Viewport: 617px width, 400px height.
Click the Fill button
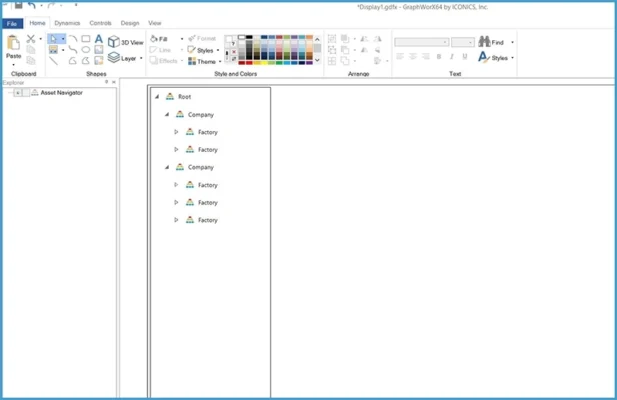[x=160, y=39]
